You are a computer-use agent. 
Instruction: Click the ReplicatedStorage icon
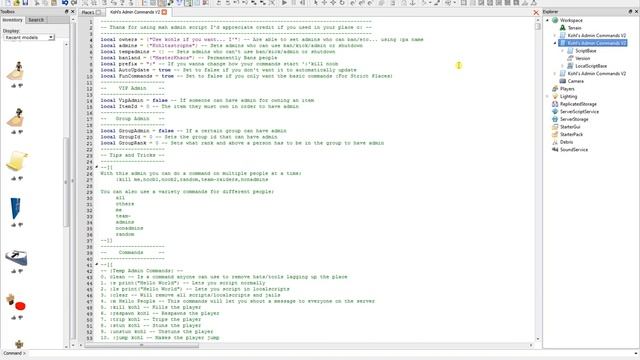(x=555, y=104)
